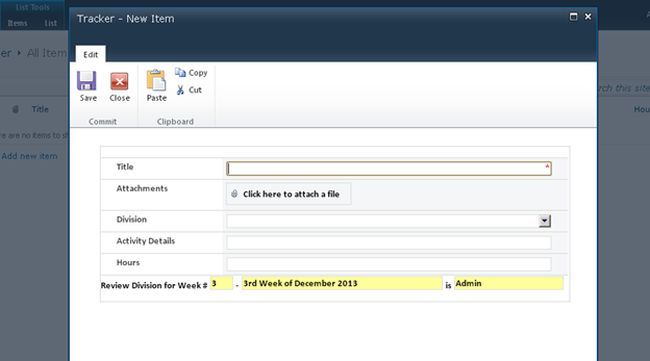The width and height of the screenshot is (650, 361).
Task: Click the Clipboard group label
Action: pos(175,121)
